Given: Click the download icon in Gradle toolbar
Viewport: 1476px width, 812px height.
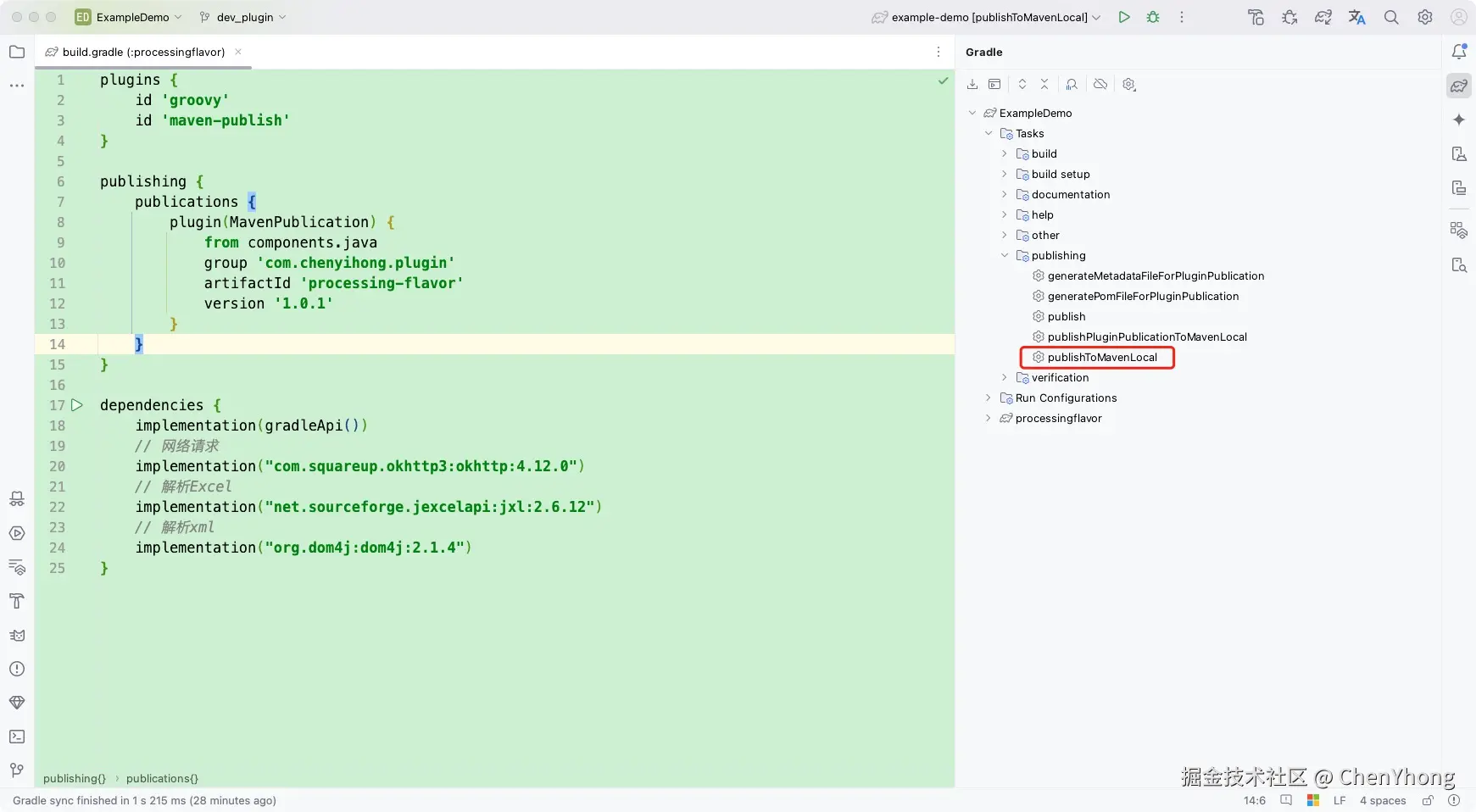Looking at the screenshot, I should point(972,84).
